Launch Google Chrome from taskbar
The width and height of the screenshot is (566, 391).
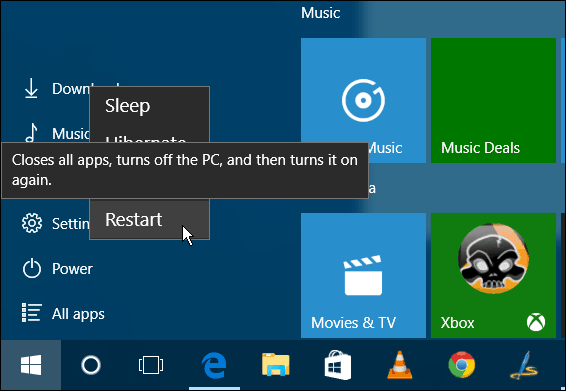click(x=462, y=365)
